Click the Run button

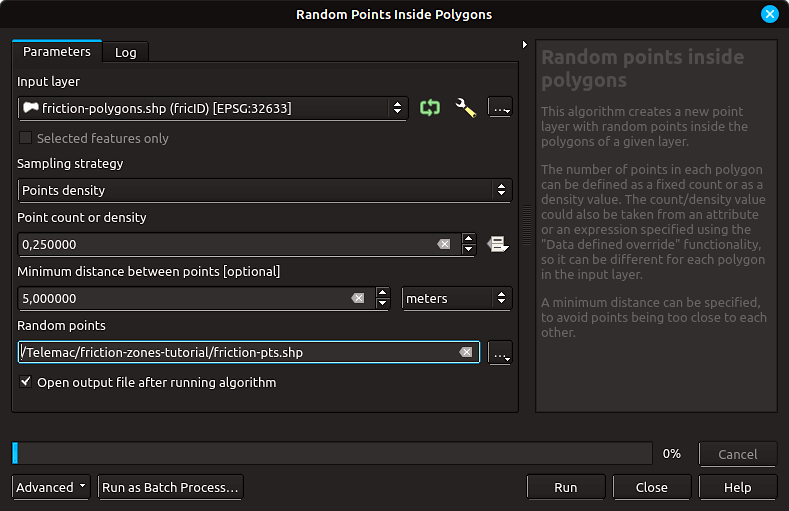(566, 487)
